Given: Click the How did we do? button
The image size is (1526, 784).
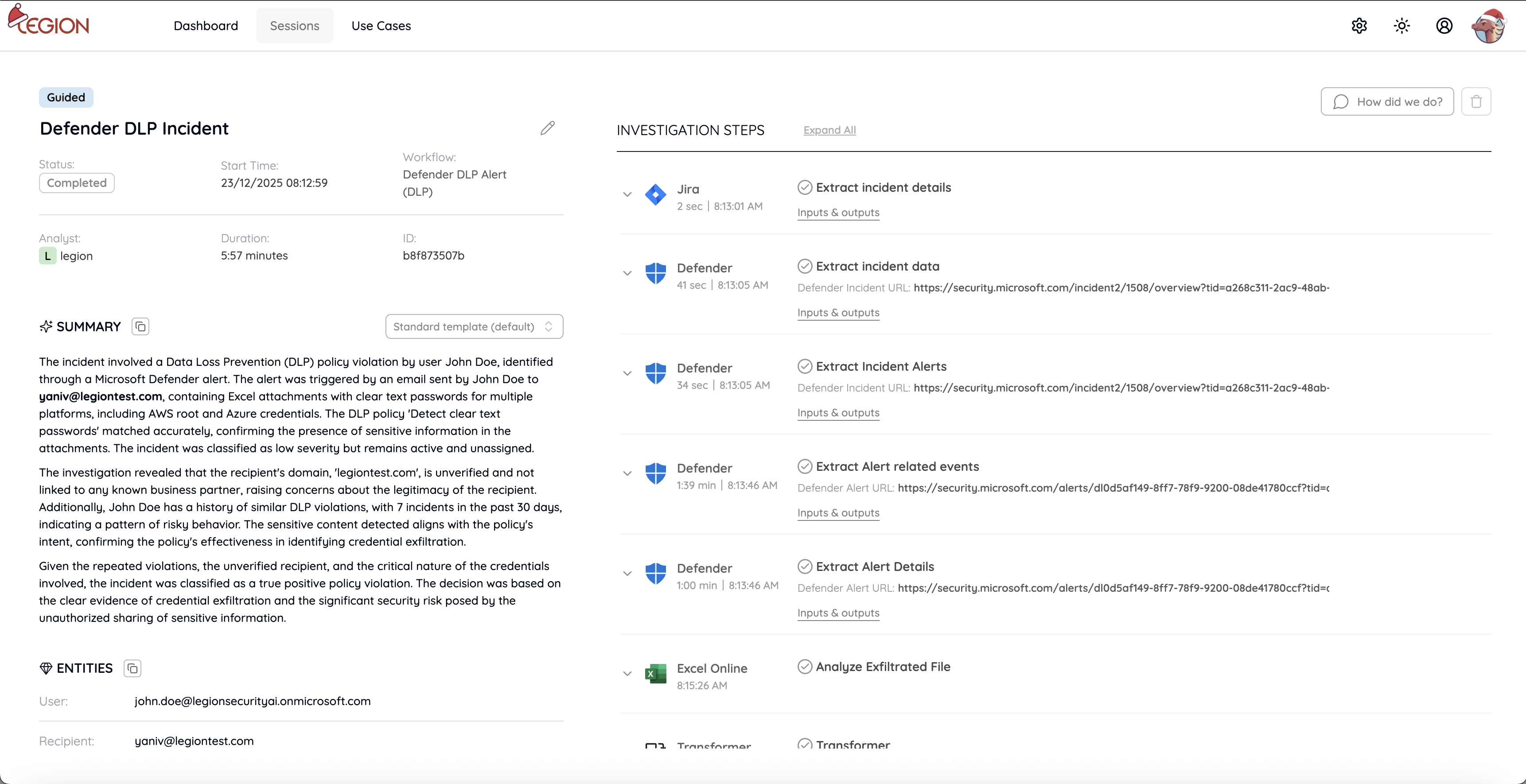Looking at the screenshot, I should (1387, 102).
